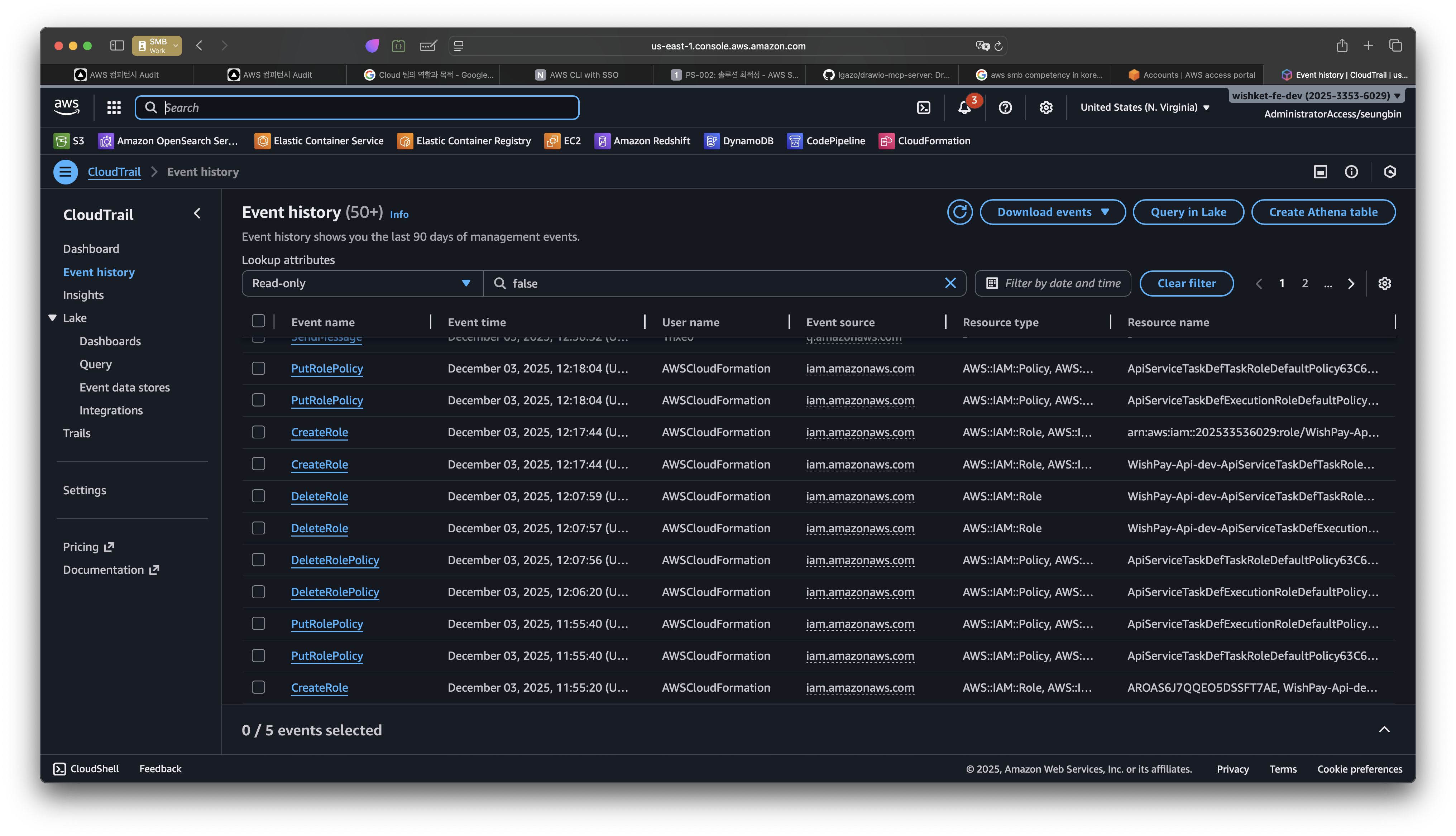Open table preferences gear icon
Viewport: 1456px width, 836px height.
1384,283
